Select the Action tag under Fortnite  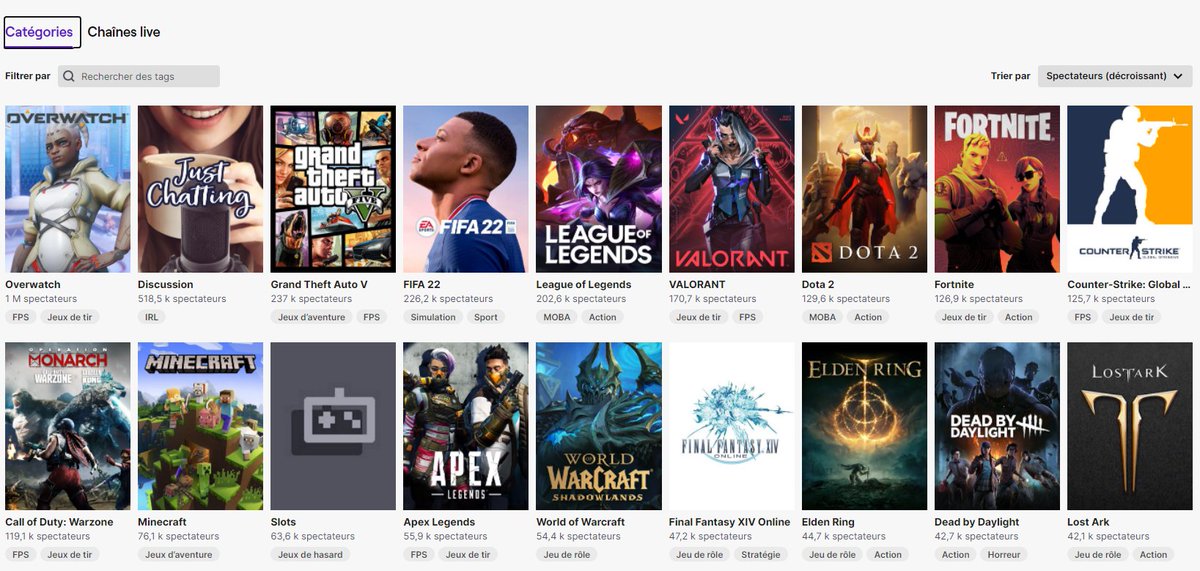(x=1019, y=317)
